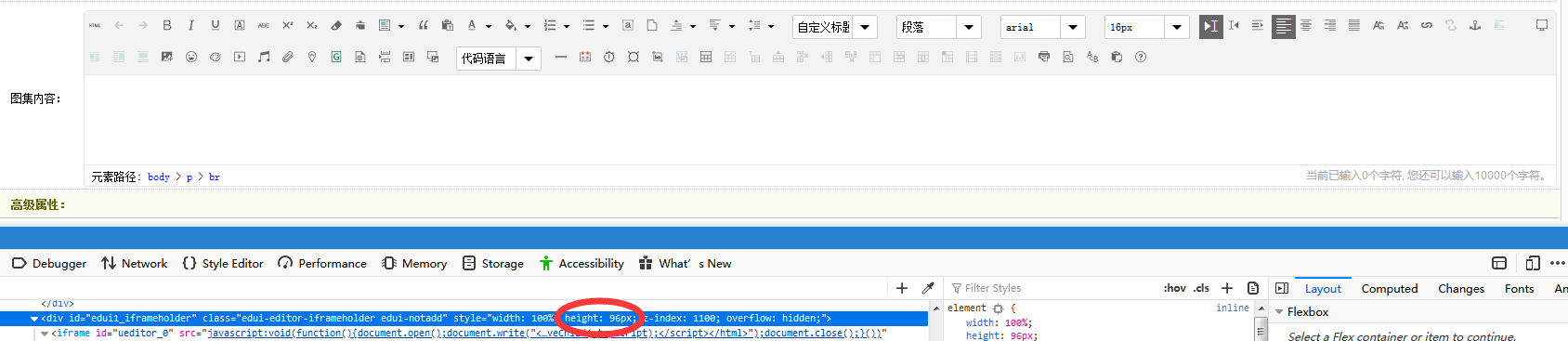Open the editor help question mark
Screen dimensions: 1568x341
(x=1141, y=57)
